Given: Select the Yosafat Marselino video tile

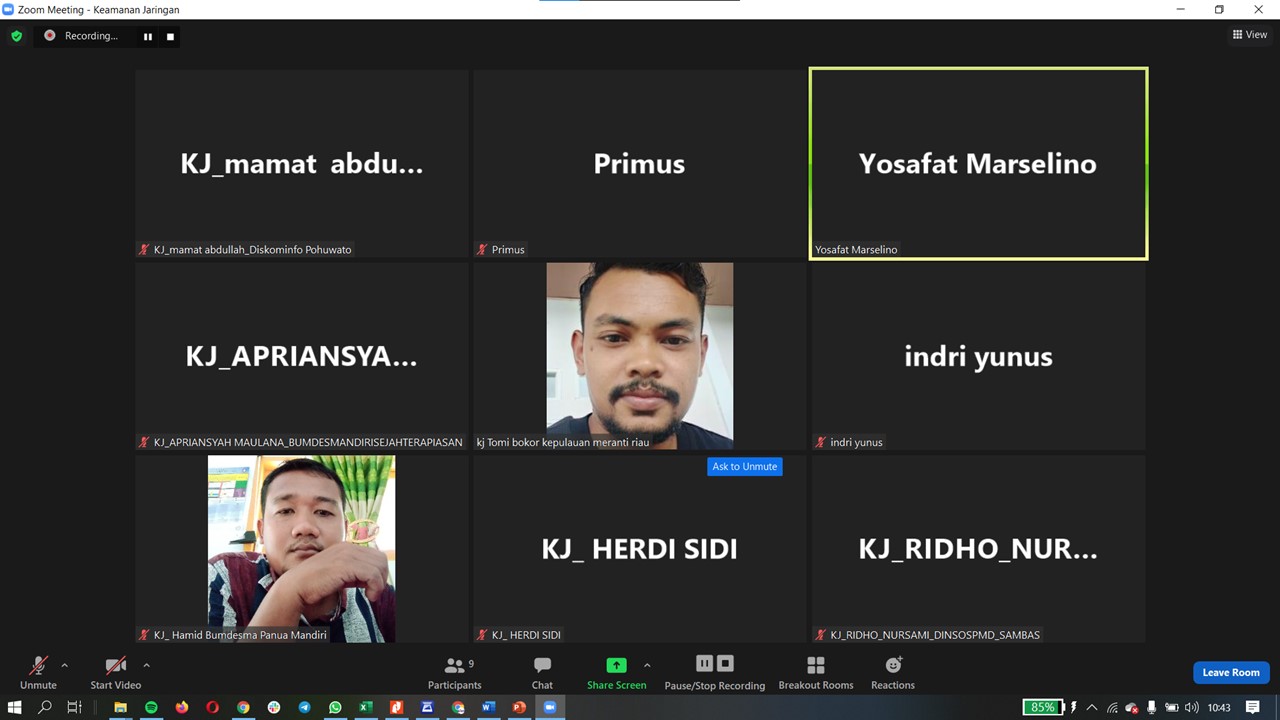Looking at the screenshot, I should pos(978,163).
